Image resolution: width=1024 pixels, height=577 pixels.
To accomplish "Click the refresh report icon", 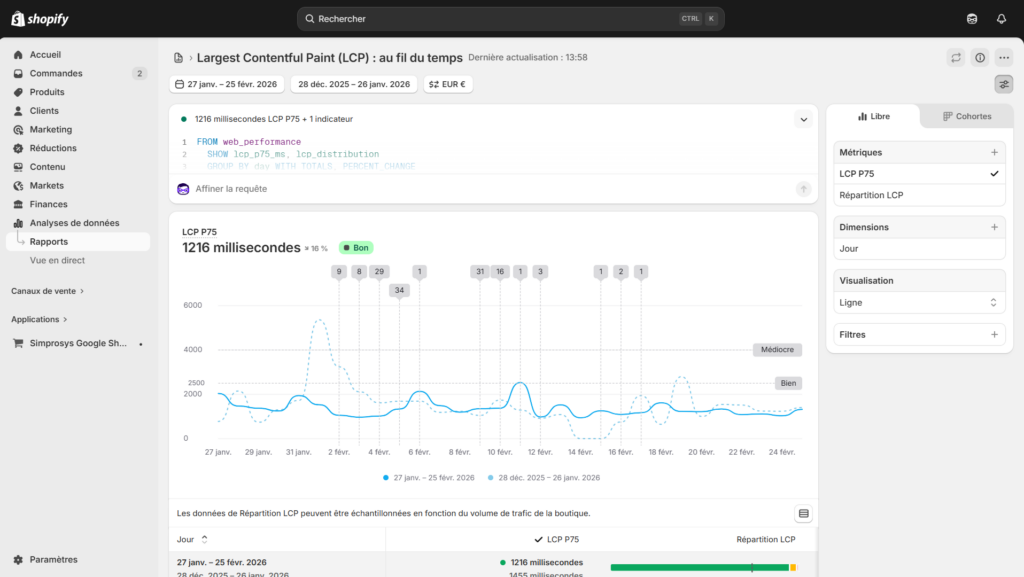I will [956, 57].
